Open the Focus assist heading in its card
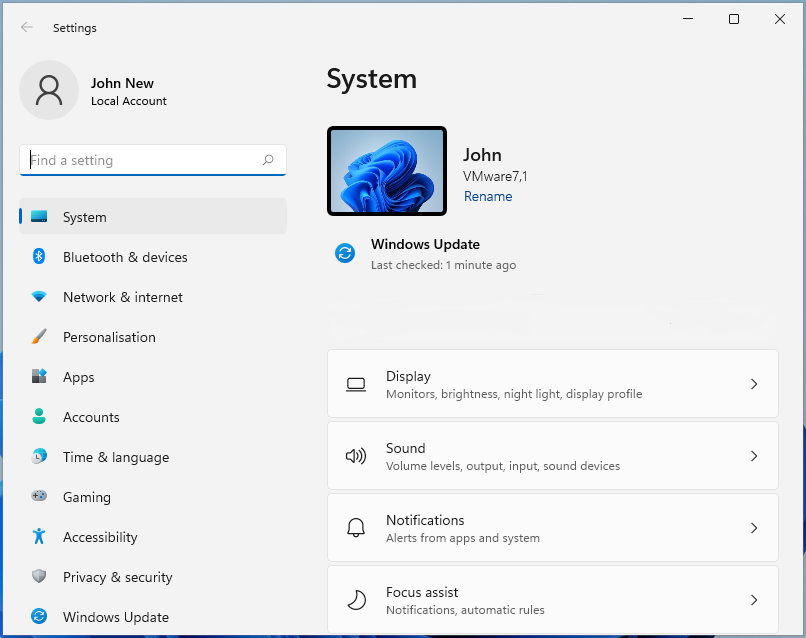The image size is (806, 638). click(x=422, y=592)
